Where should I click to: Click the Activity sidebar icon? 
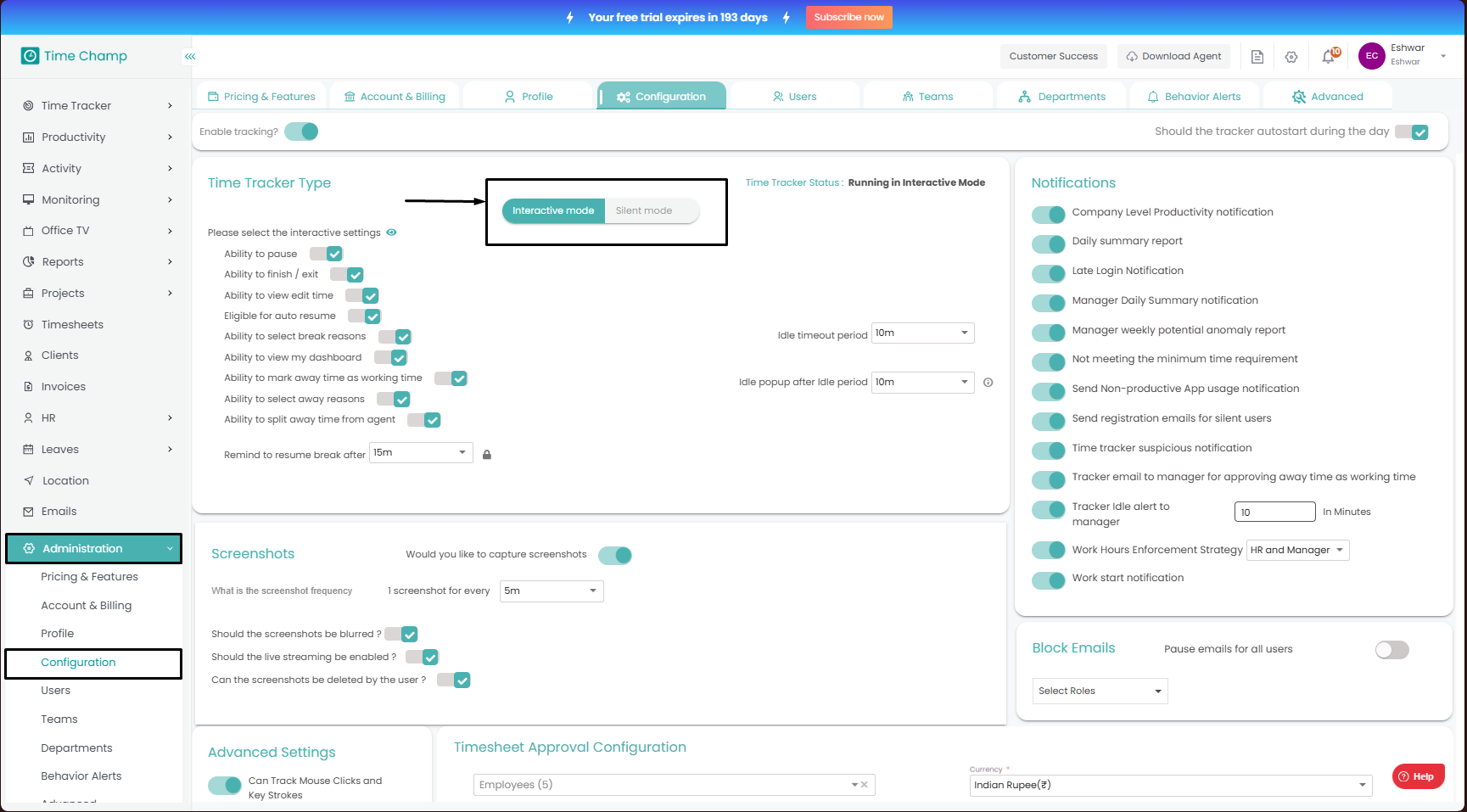(x=29, y=169)
